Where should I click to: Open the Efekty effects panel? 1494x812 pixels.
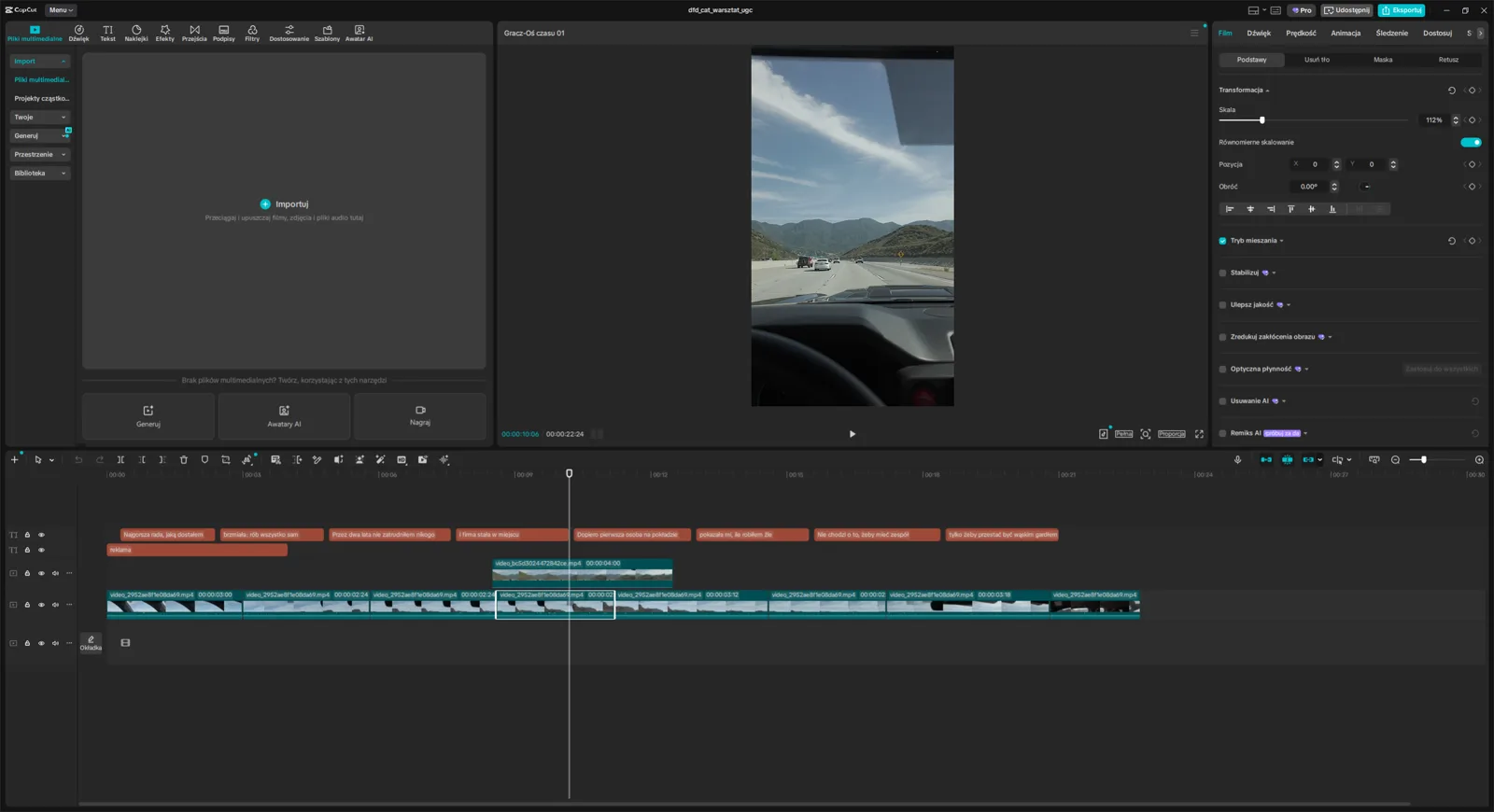point(165,34)
